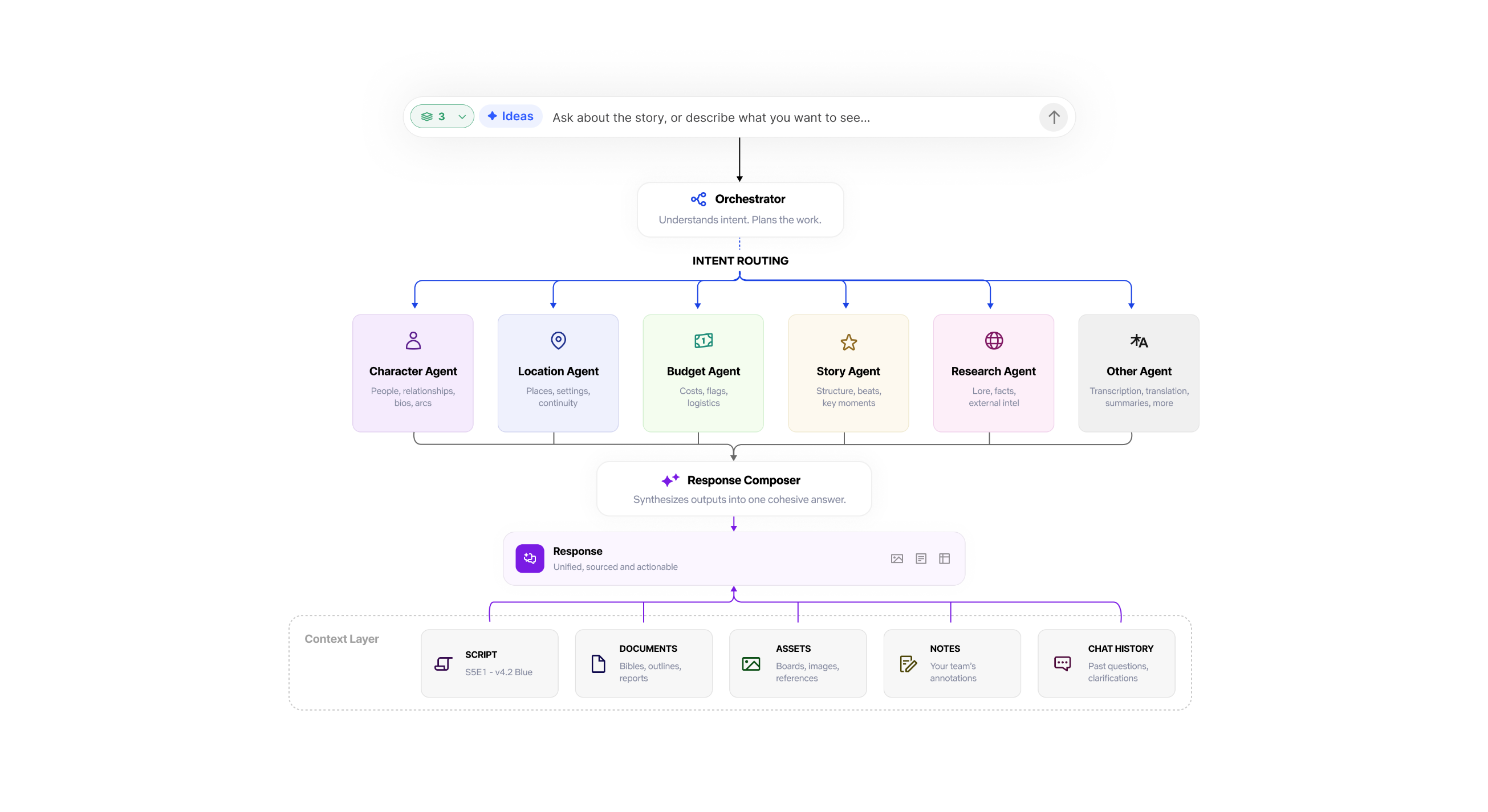Click 'Understands intent. Plans the work.' text
This screenshot has width=1488, height=812.
740,220
